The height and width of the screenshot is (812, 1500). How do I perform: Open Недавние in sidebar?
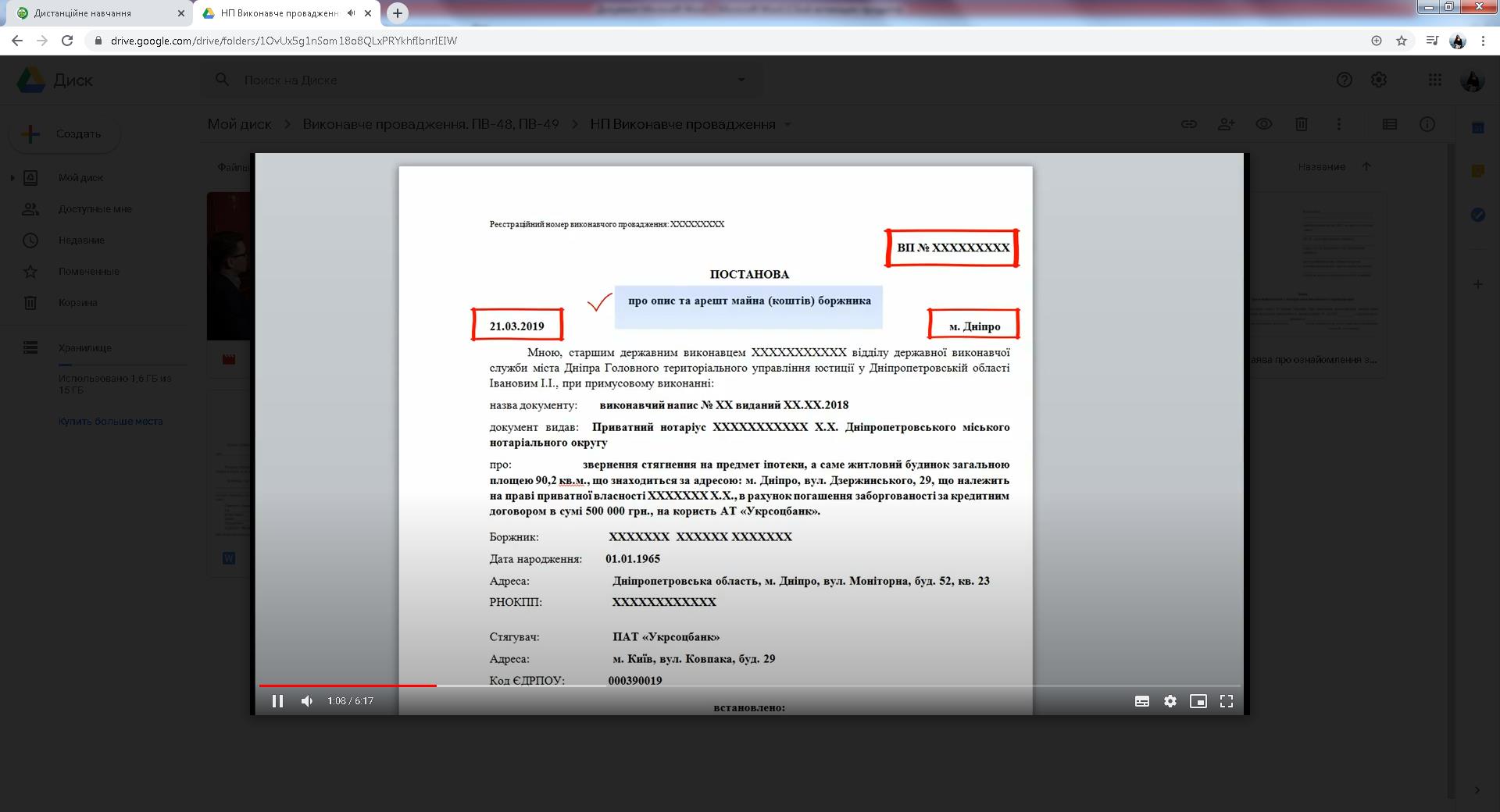point(81,240)
